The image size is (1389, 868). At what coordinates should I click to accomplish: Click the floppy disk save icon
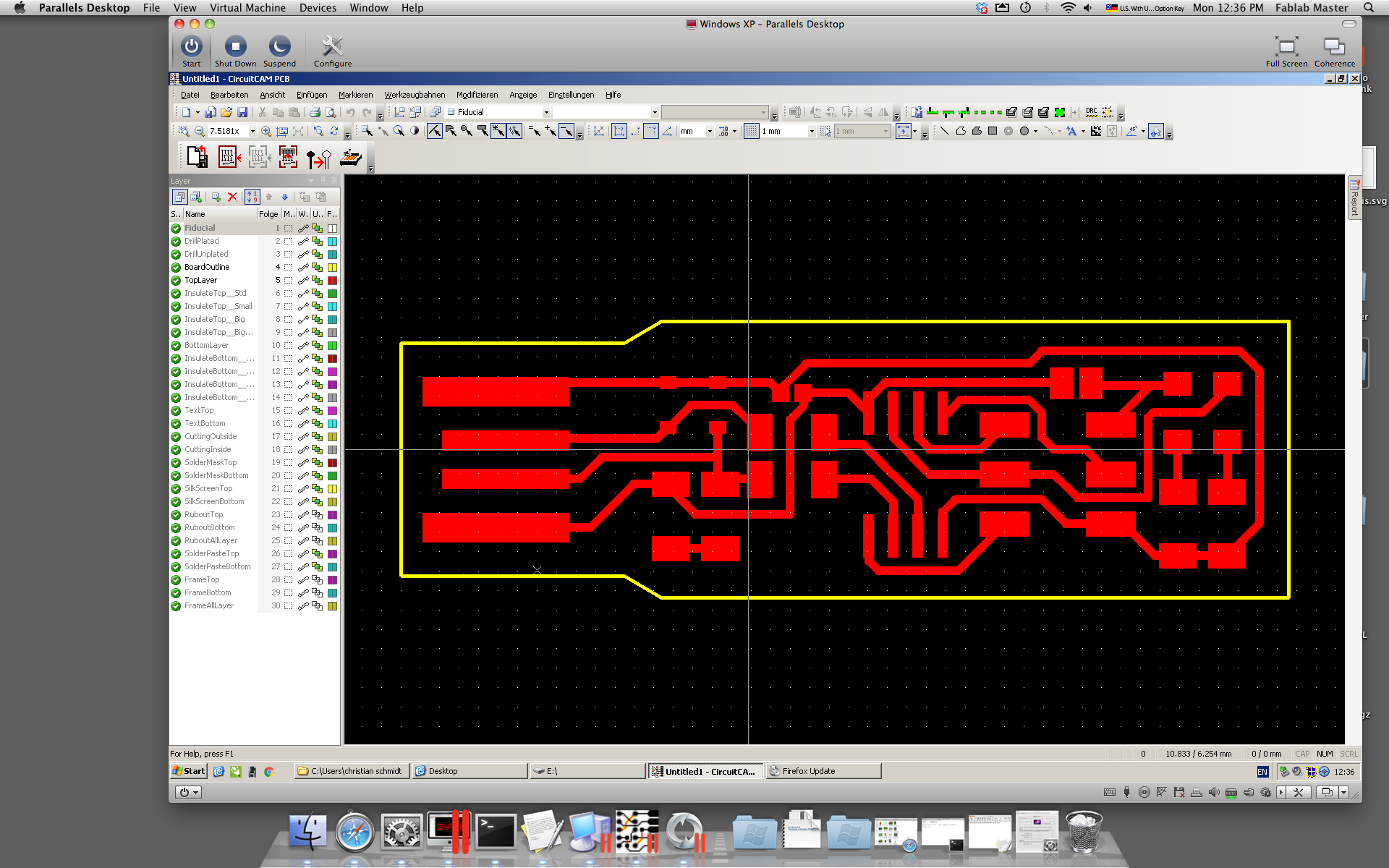(x=242, y=112)
